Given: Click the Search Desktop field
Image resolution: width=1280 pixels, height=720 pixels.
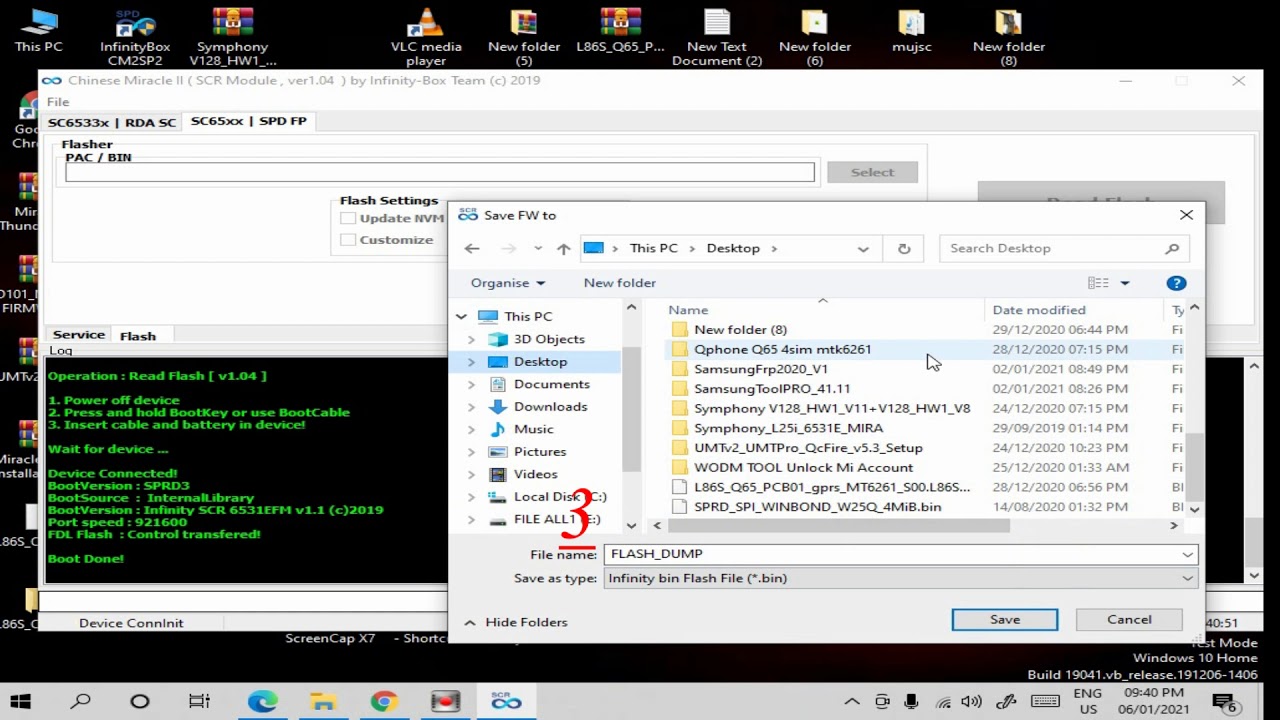Looking at the screenshot, I should pyautogui.click(x=1053, y=248).
